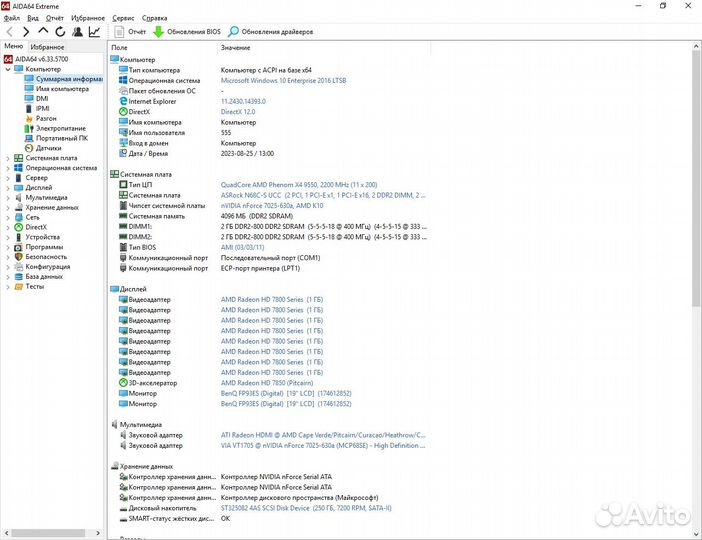Click the Тесты sidebar icon
The width and height of the screenshot is (702, 540).
pyautogui.click(x=18, y=286)
